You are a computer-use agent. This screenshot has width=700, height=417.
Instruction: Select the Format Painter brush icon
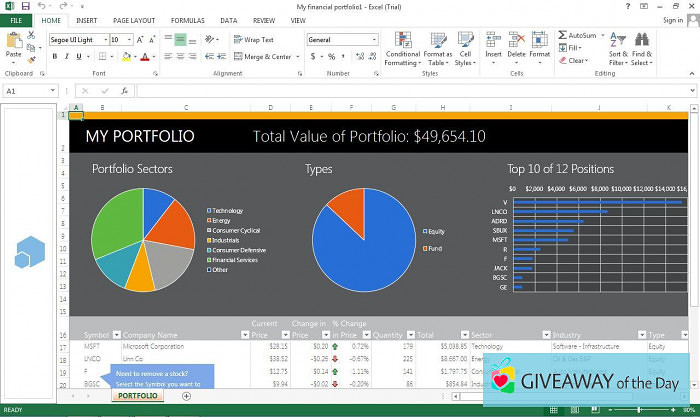[33, 62]
